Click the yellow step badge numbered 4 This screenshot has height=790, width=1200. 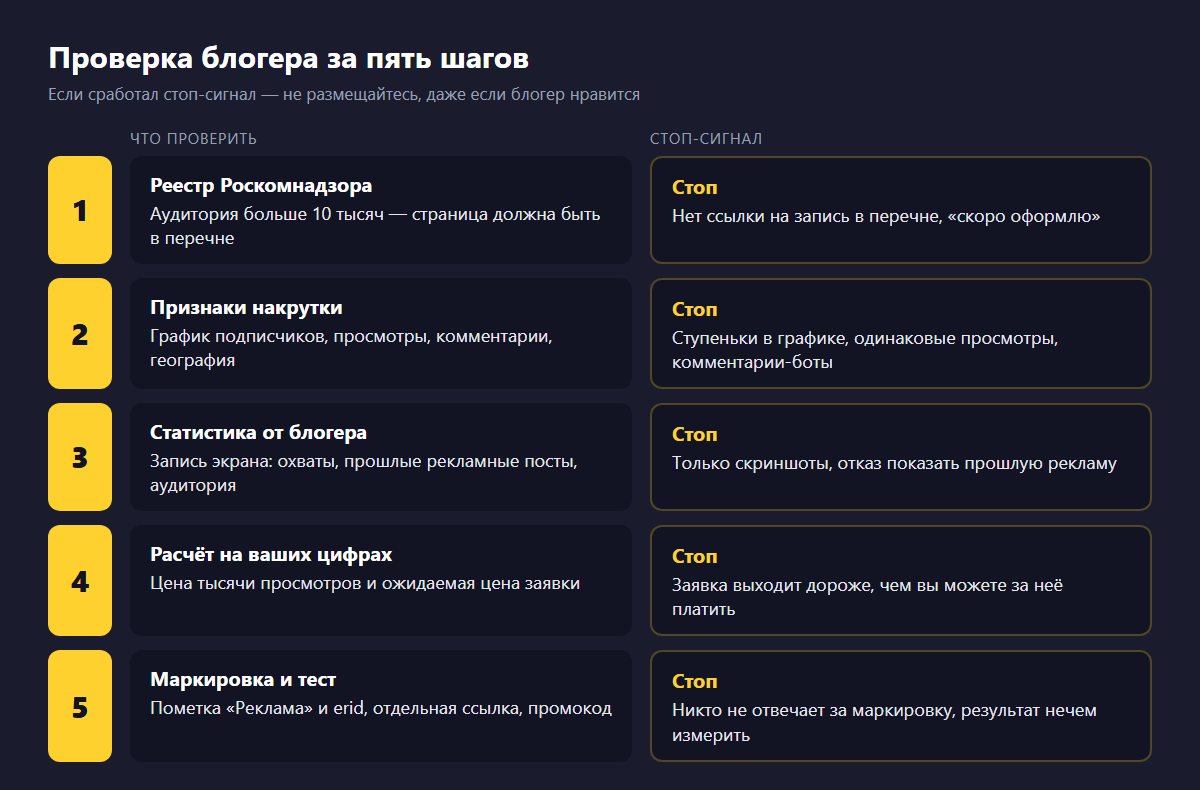[x=80, y=581]
